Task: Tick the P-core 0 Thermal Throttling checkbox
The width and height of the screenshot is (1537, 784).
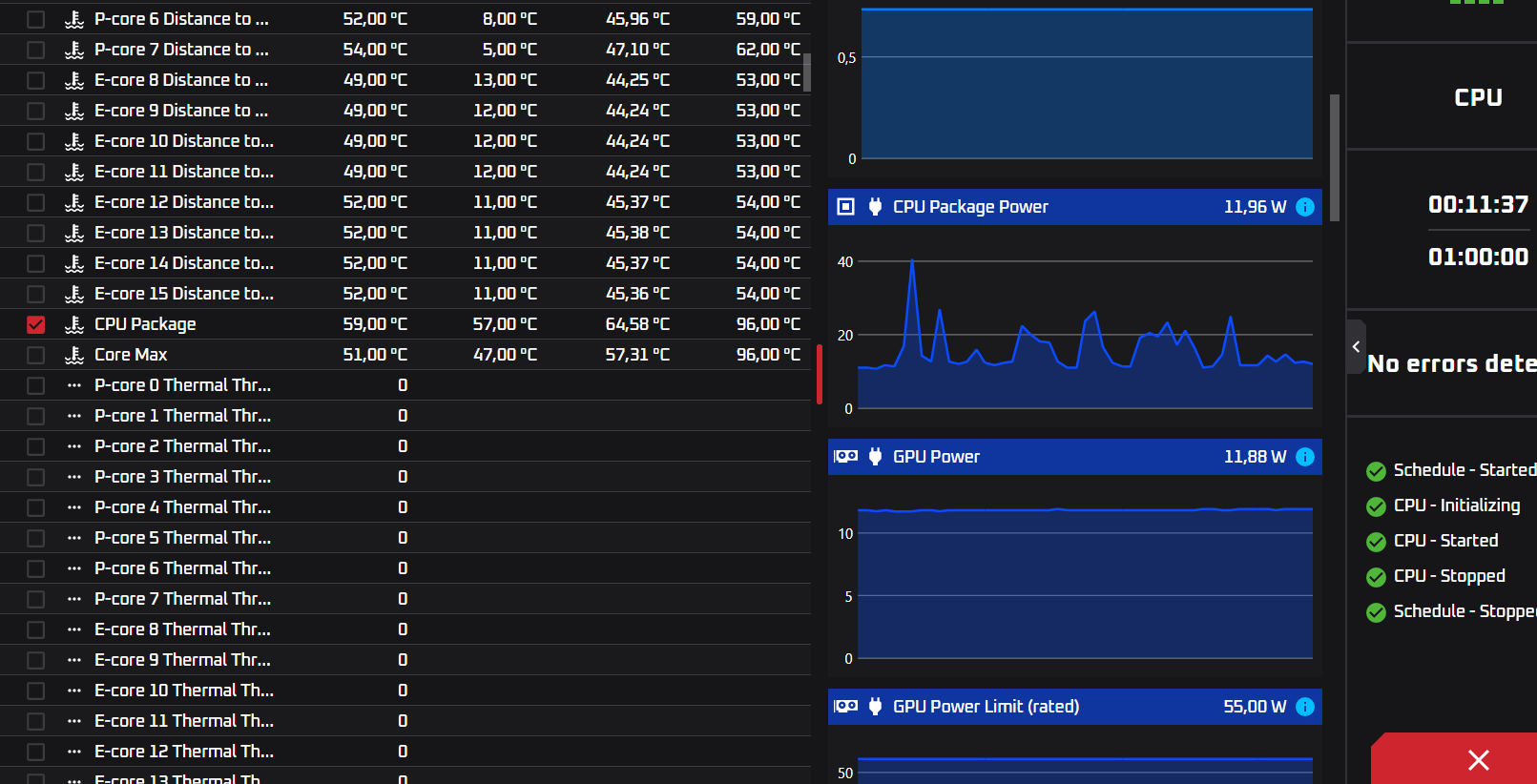Action: [35, 385]
